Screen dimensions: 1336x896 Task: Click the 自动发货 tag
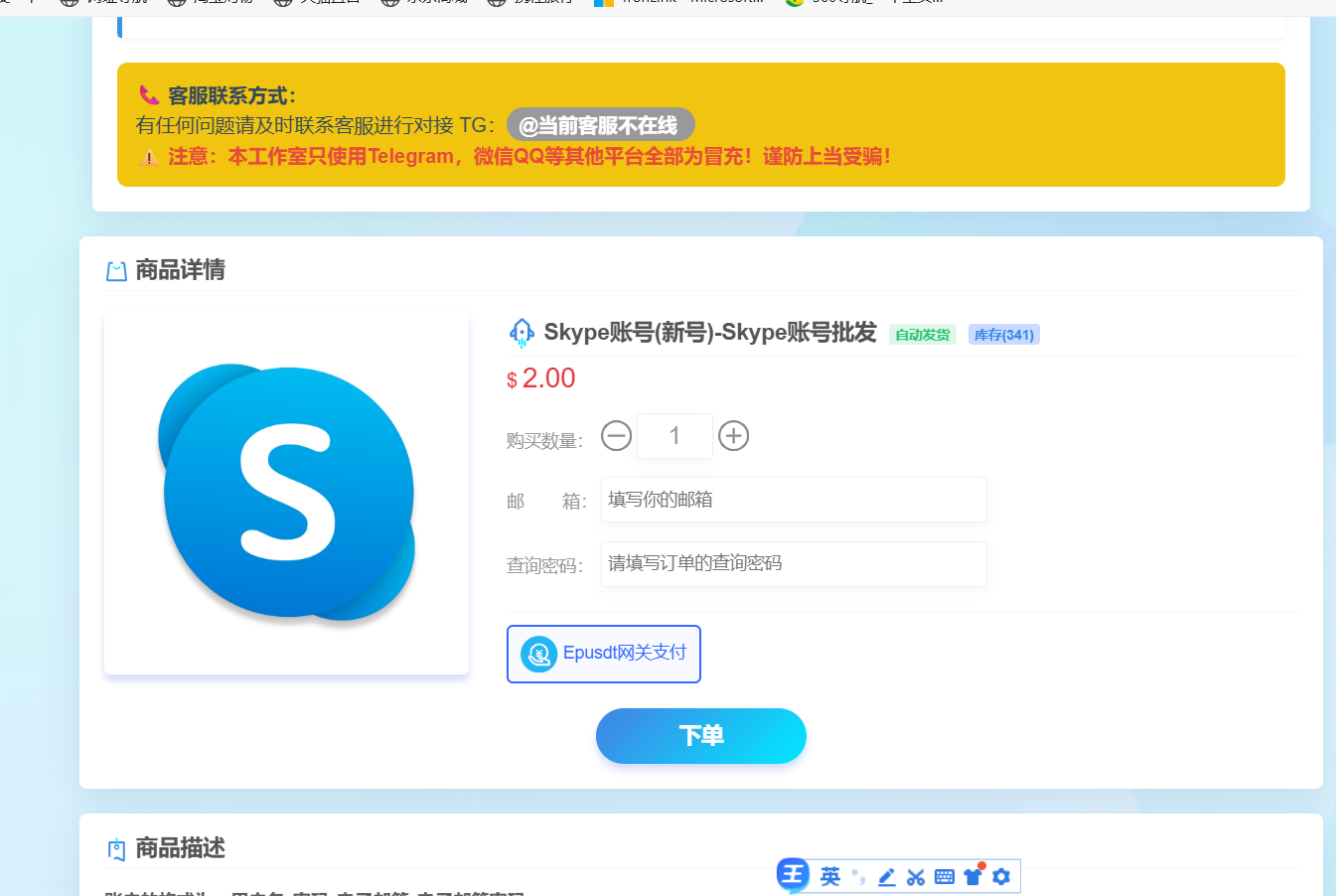[x=923, y=335]
